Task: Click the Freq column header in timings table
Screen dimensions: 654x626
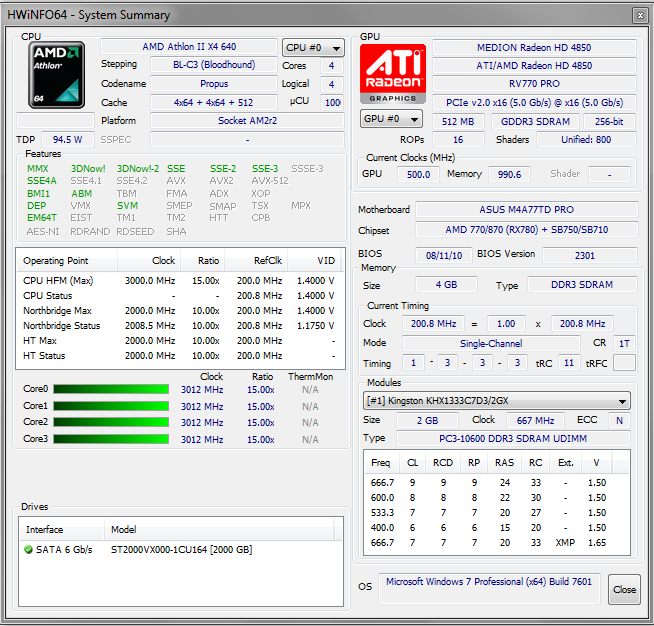Action: 381,463
